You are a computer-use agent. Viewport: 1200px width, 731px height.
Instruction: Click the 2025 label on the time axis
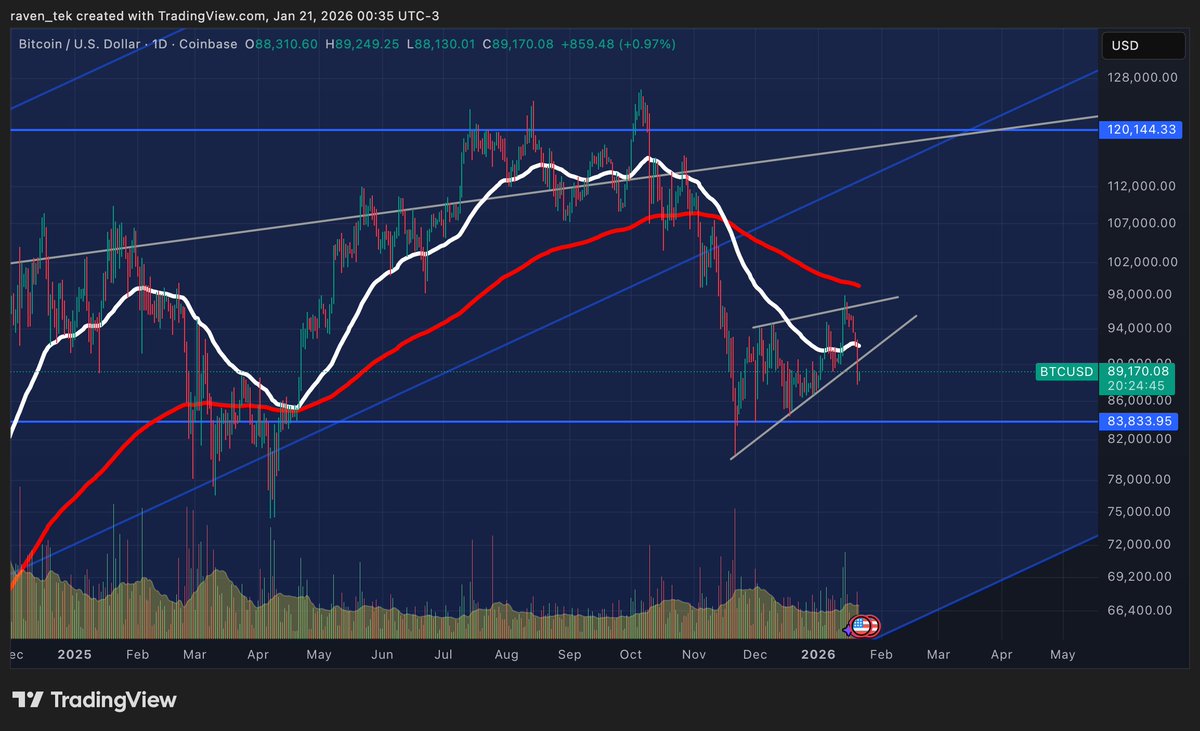coord(74,654)
